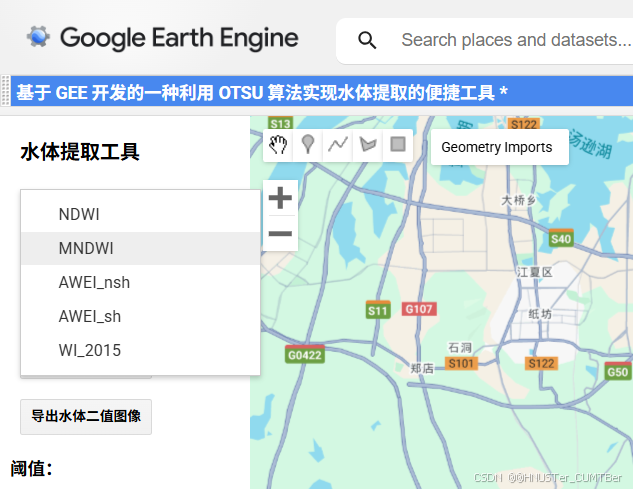This screenshot has width=633, height=489.
Task: Click the 水体提取工具 panel heading
Action: coord(80,152)
